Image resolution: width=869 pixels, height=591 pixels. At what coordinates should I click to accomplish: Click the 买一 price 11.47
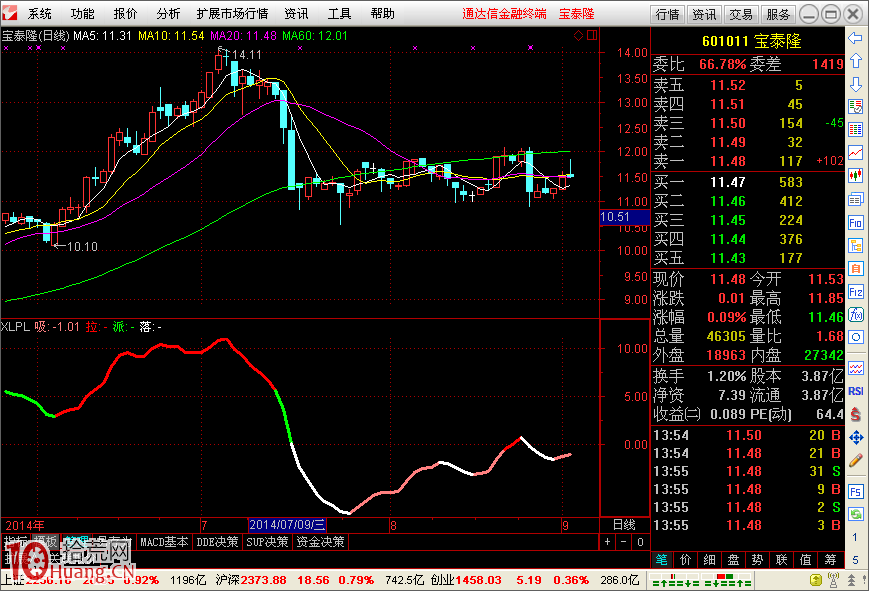click(728, 182)
